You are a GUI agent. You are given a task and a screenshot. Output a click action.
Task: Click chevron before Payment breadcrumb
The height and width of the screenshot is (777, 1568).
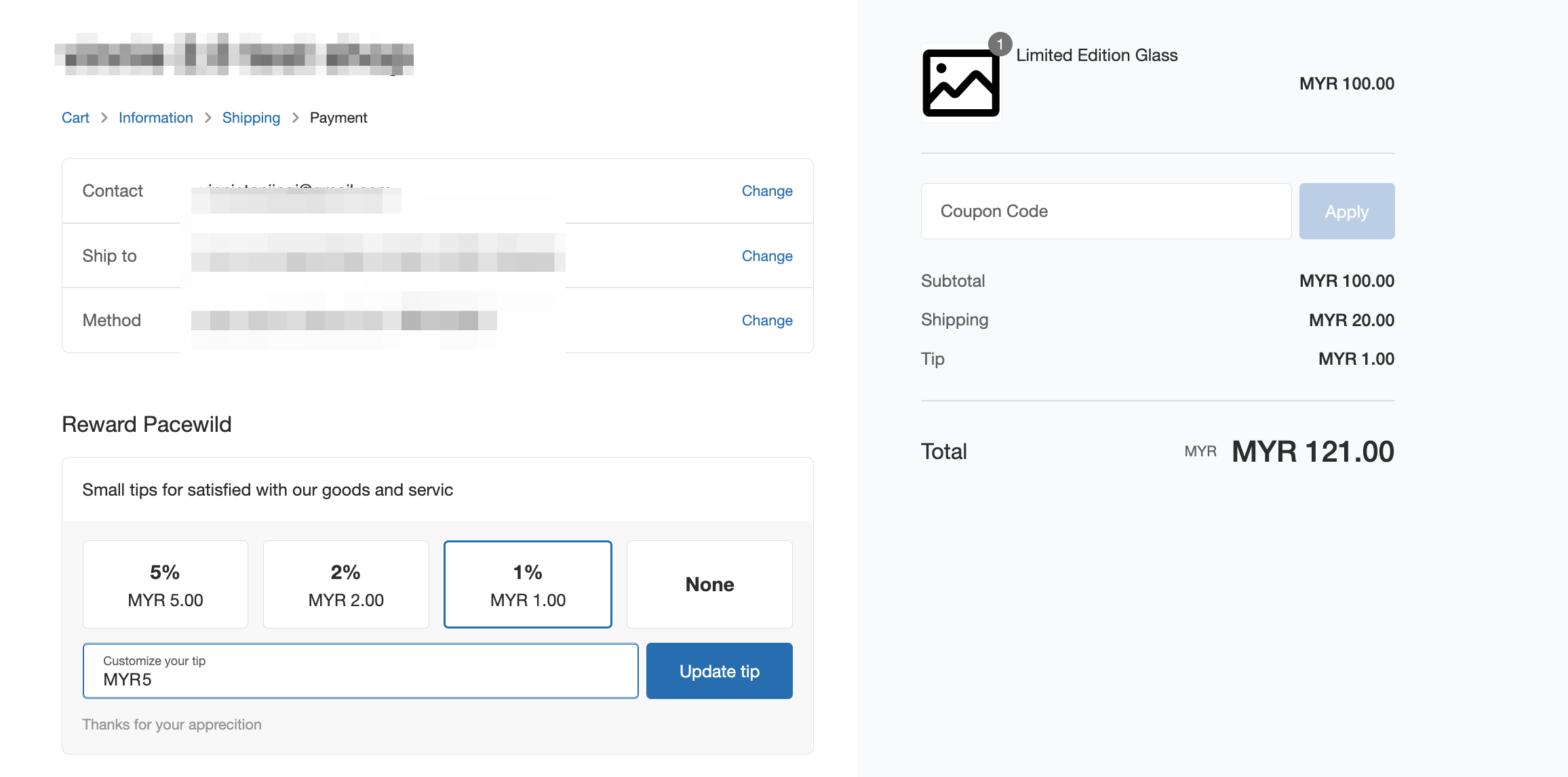pyautogui.click(x=295, y=118)
